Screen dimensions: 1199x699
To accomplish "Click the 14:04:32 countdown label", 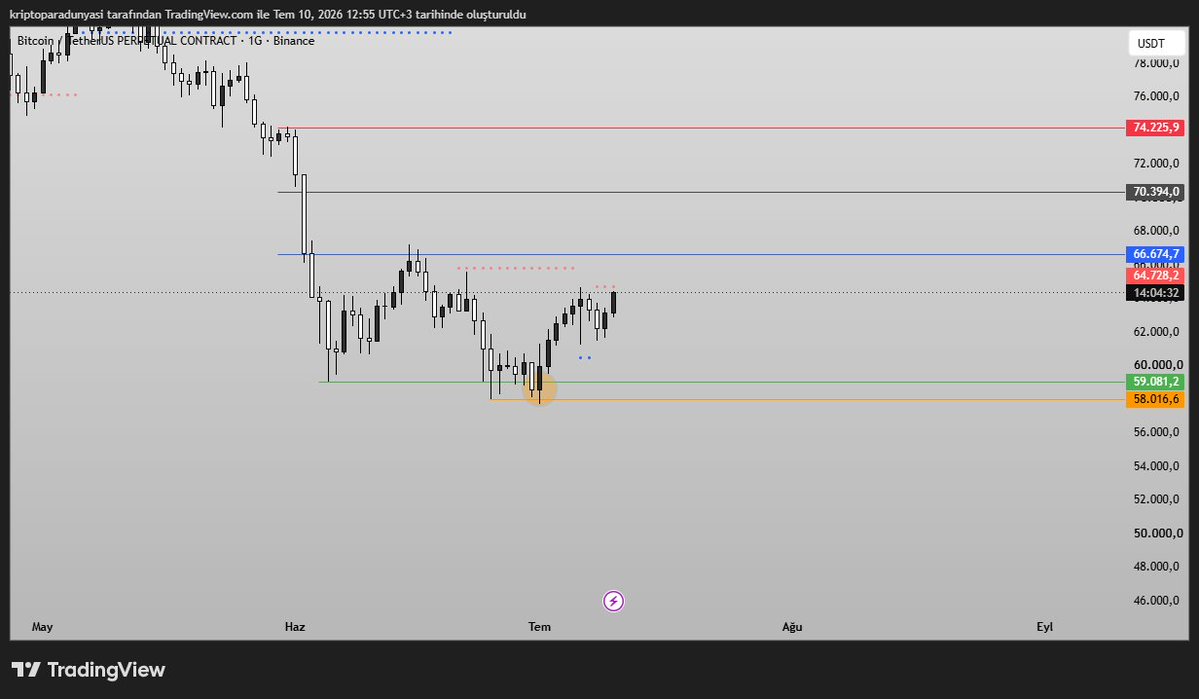I will click(1155, 293).
